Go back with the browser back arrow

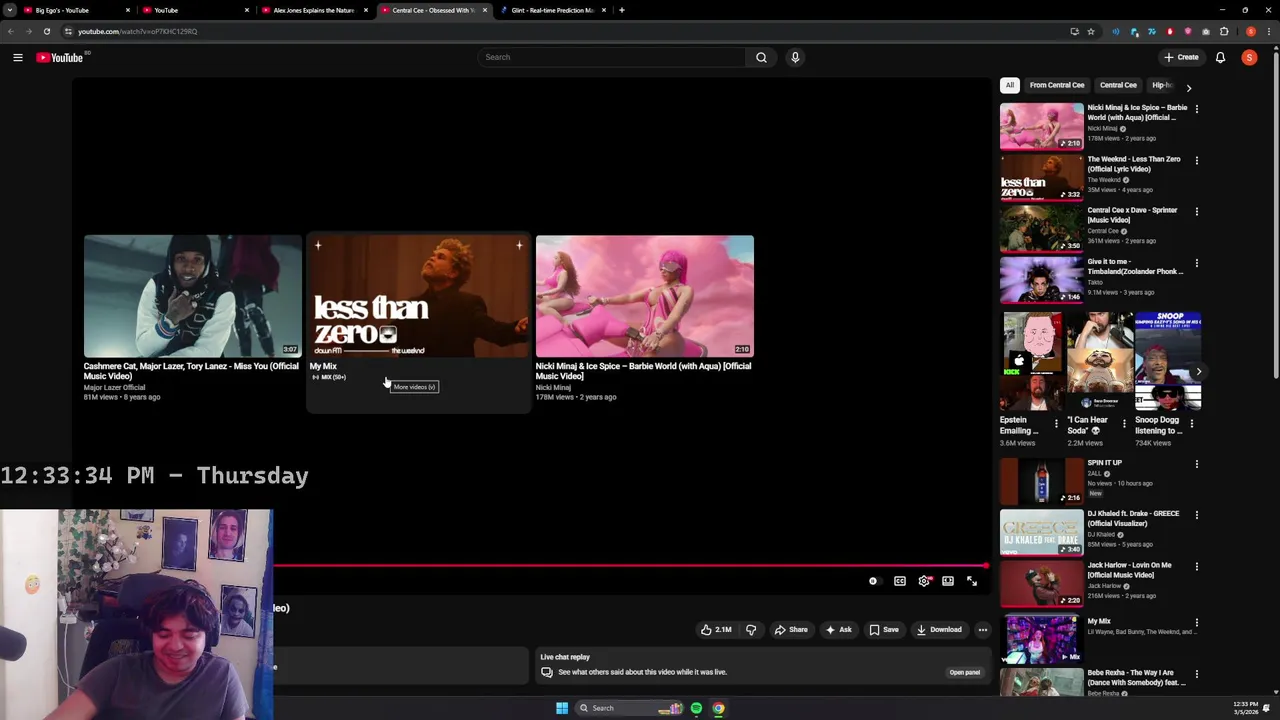tap(11, 31)
